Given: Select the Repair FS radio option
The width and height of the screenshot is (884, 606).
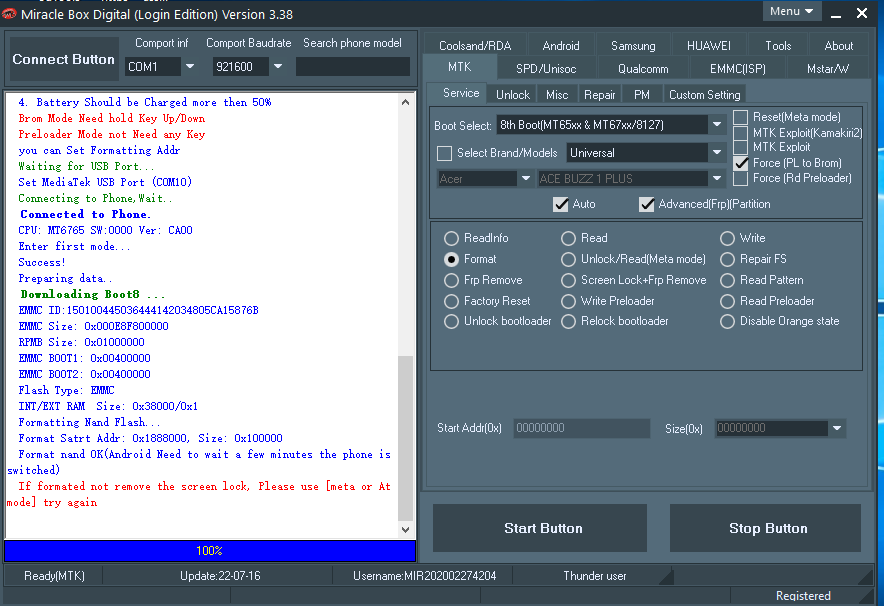Looking at the screenshot, I should [x=727, y=259].
